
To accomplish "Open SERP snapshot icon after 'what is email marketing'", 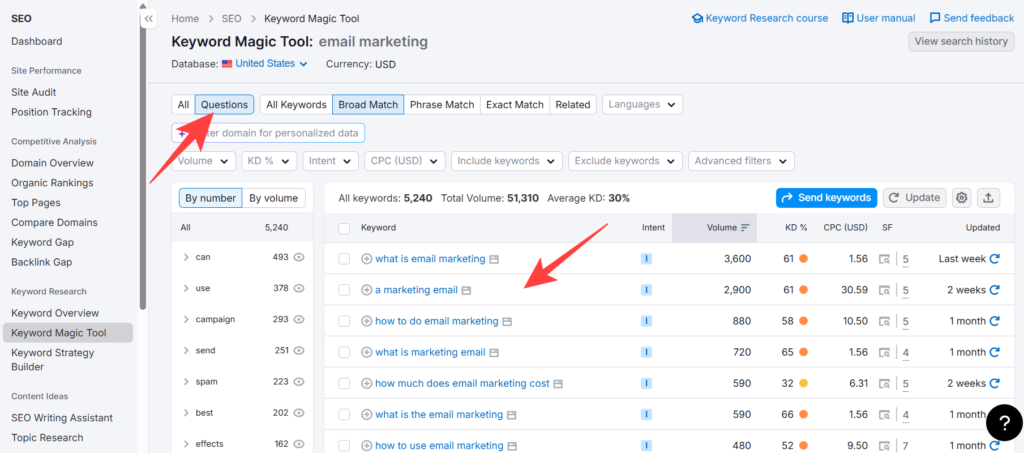I will point(494,259).
